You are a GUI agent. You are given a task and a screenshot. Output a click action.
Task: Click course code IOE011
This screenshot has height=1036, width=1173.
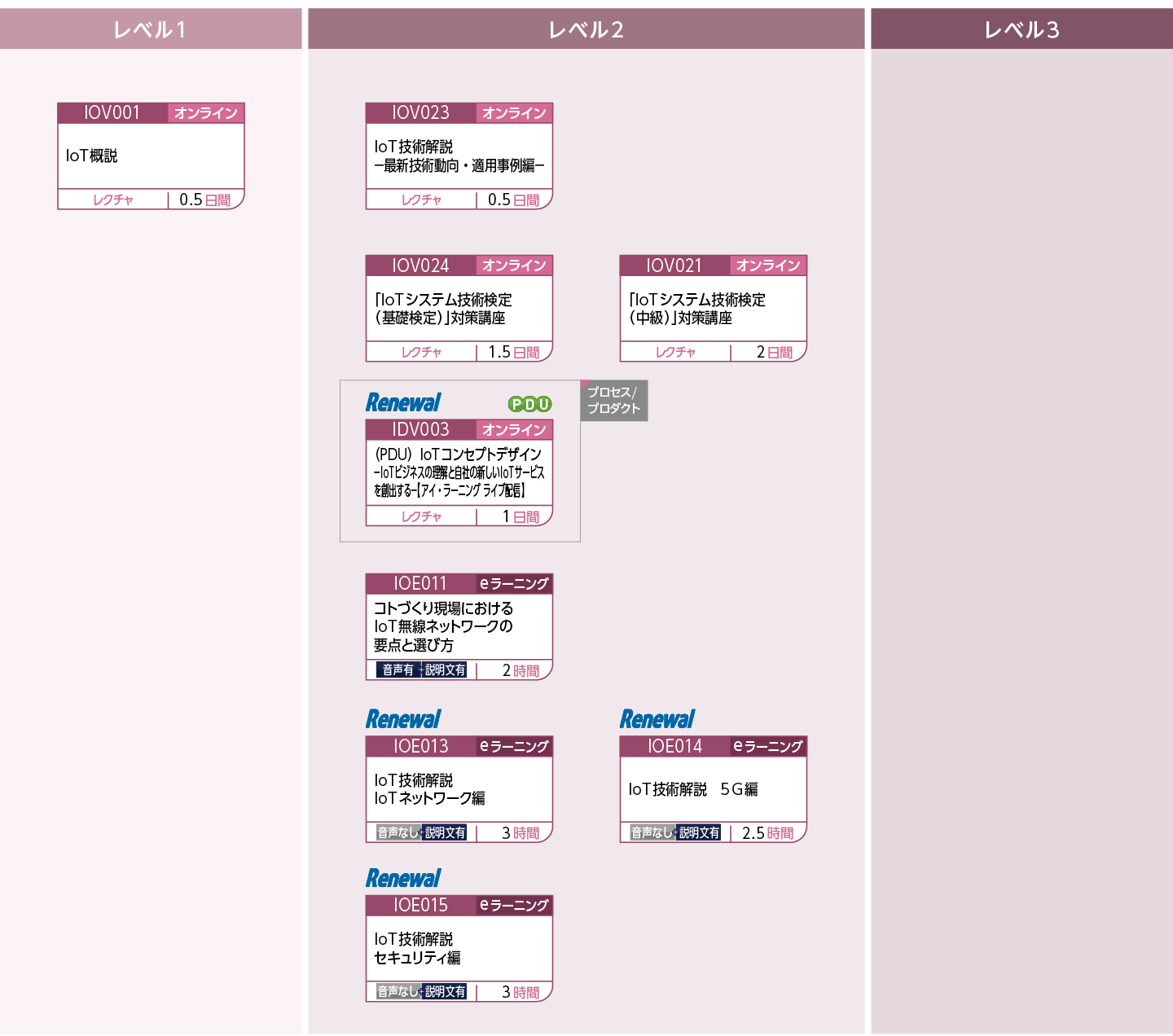click(420, 583)
